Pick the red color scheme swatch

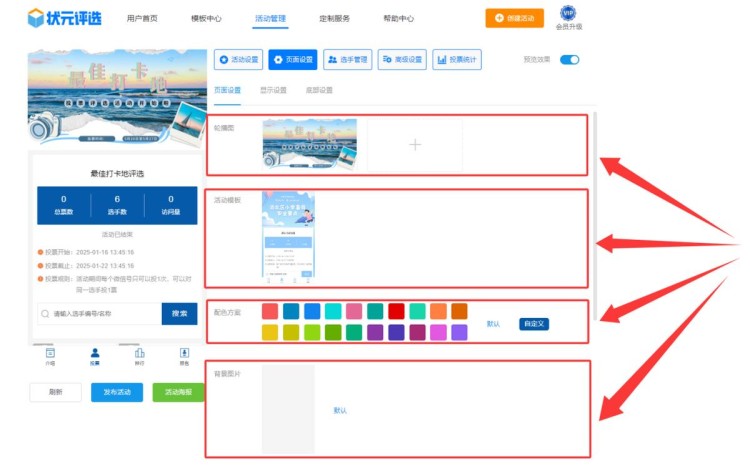click(x=396, y=311)
